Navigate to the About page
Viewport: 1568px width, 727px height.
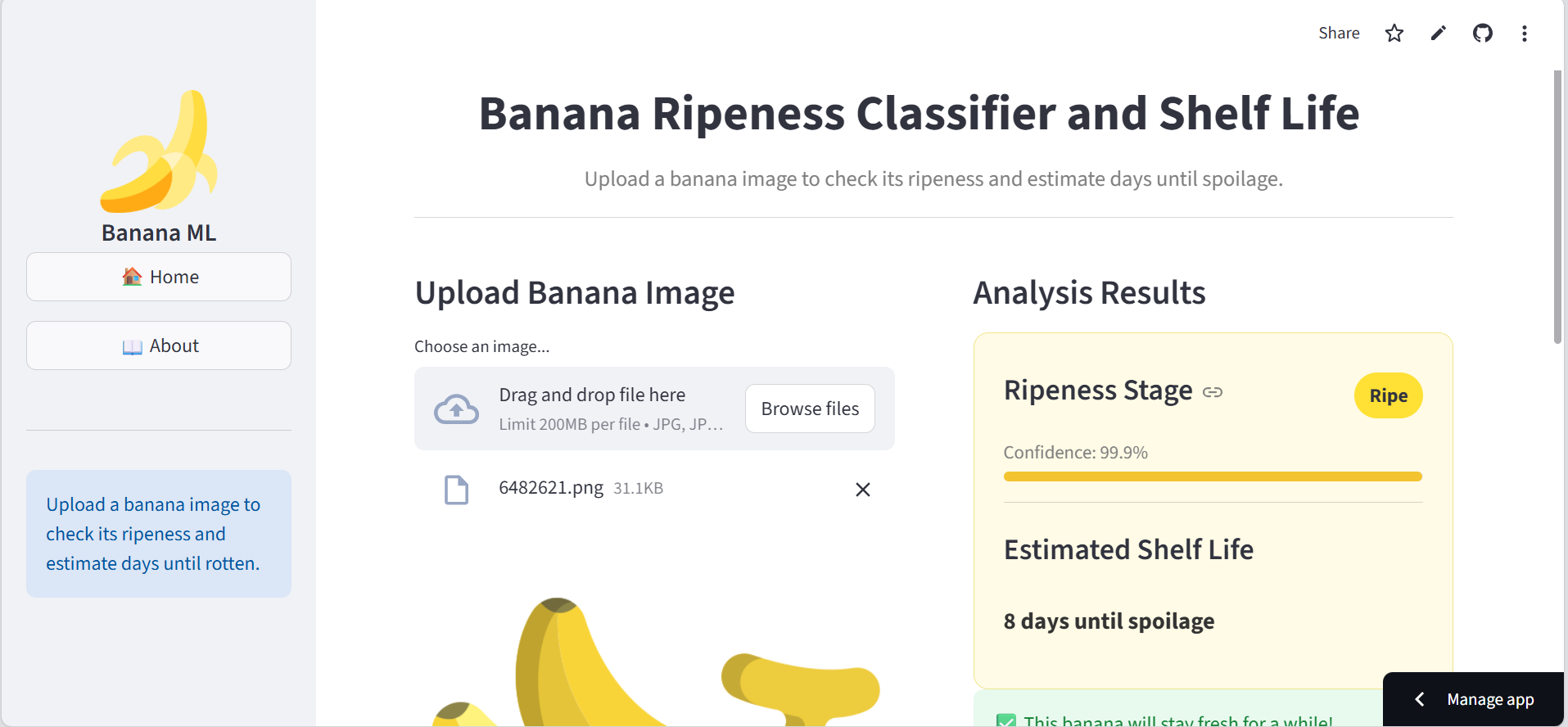158,345
